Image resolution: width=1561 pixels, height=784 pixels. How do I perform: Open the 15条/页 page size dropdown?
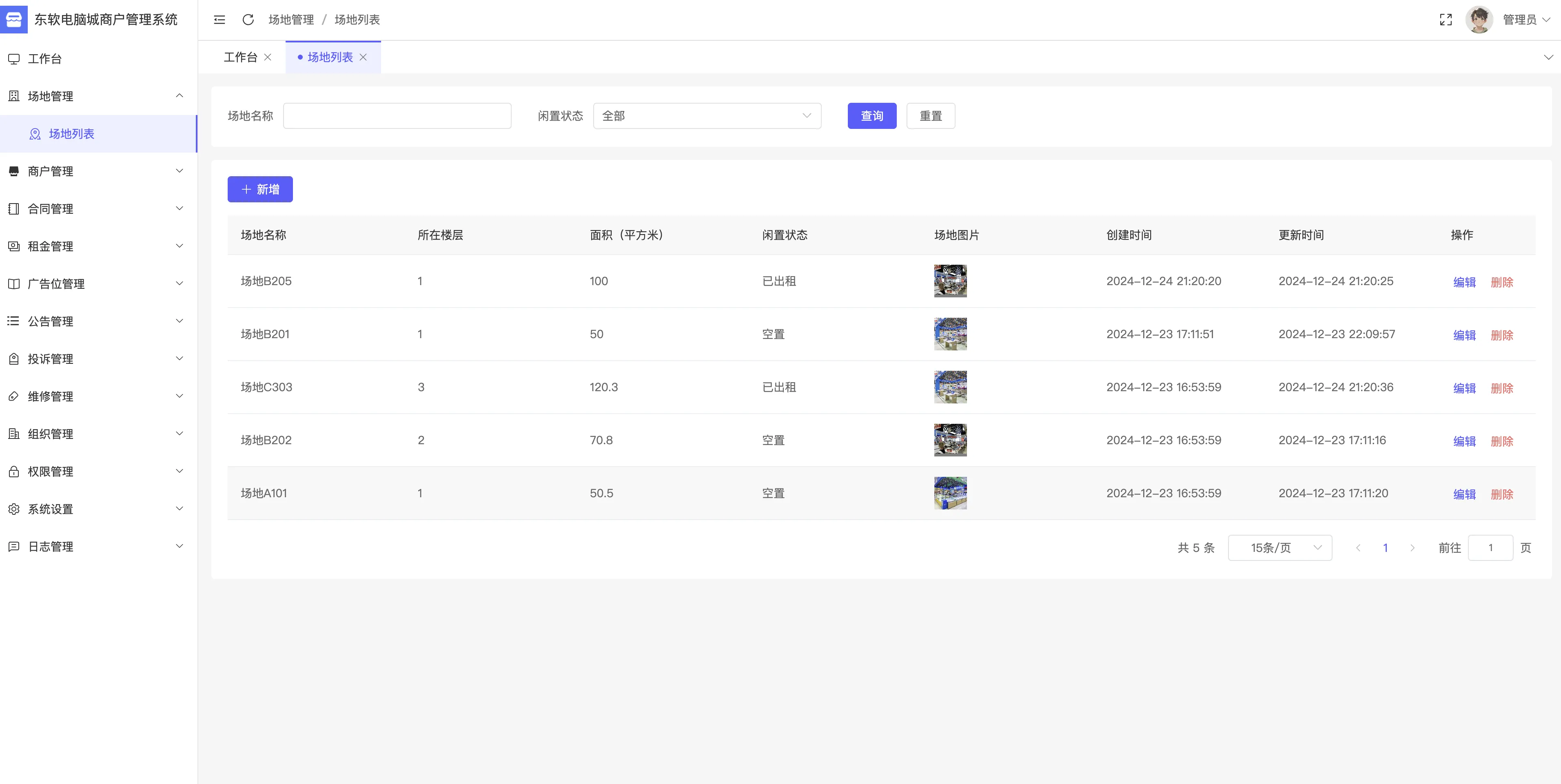click(1279, 548)
